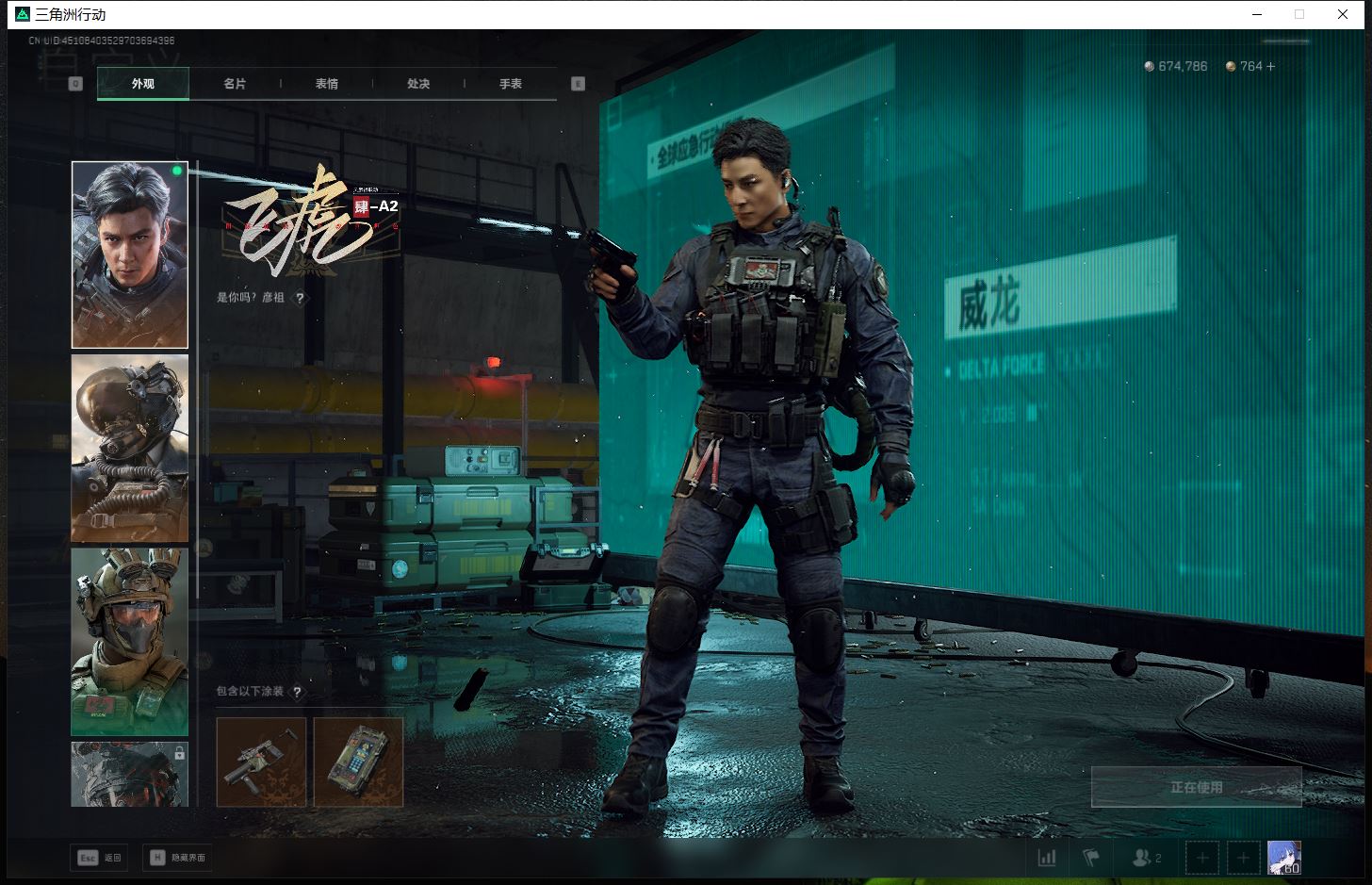Select the green camouflage soldier skin thumbnail
This screenshot has height=885, width=1372.
point(130,642)
